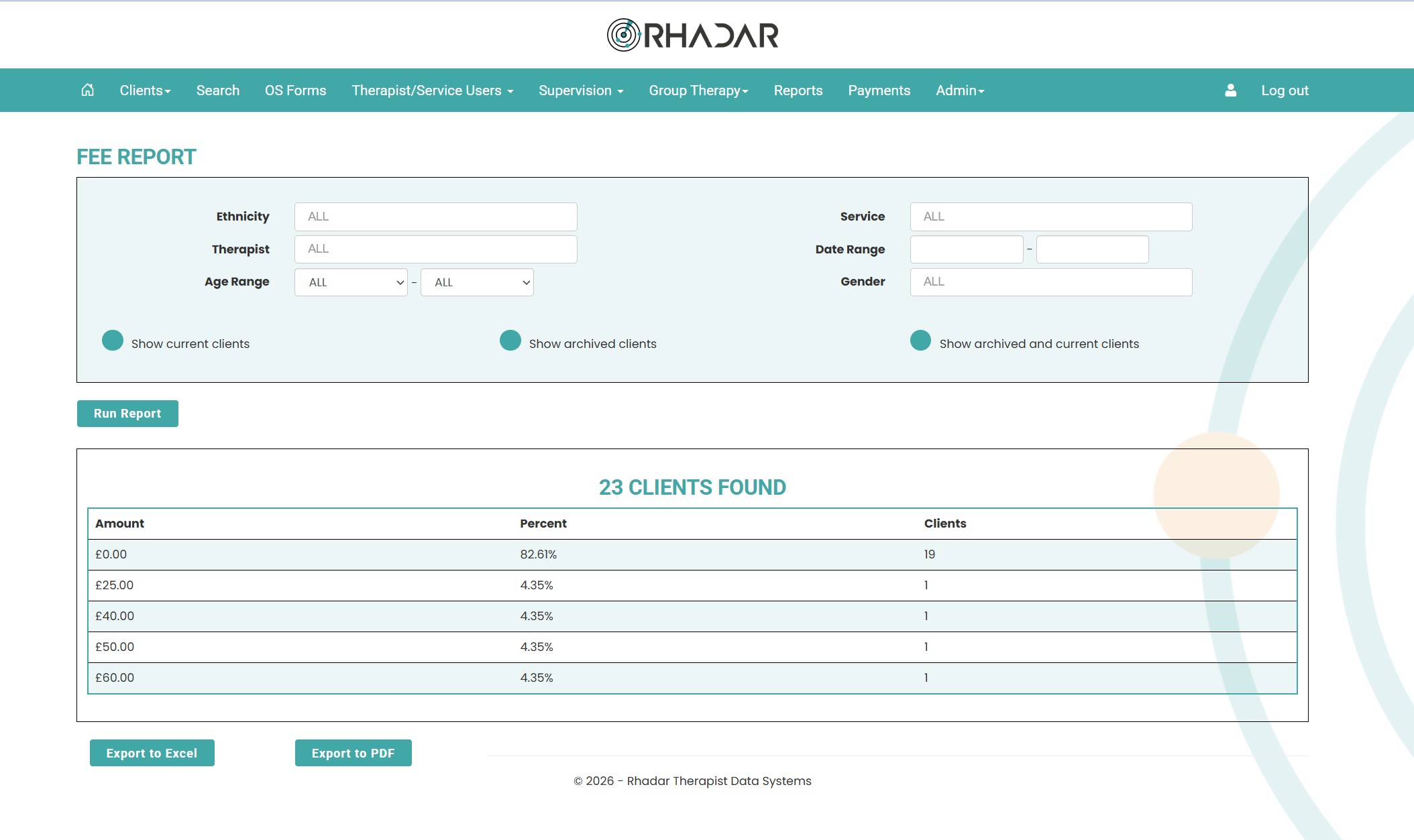
Task: Expand the Admin menu
Action: coord(960,91)
